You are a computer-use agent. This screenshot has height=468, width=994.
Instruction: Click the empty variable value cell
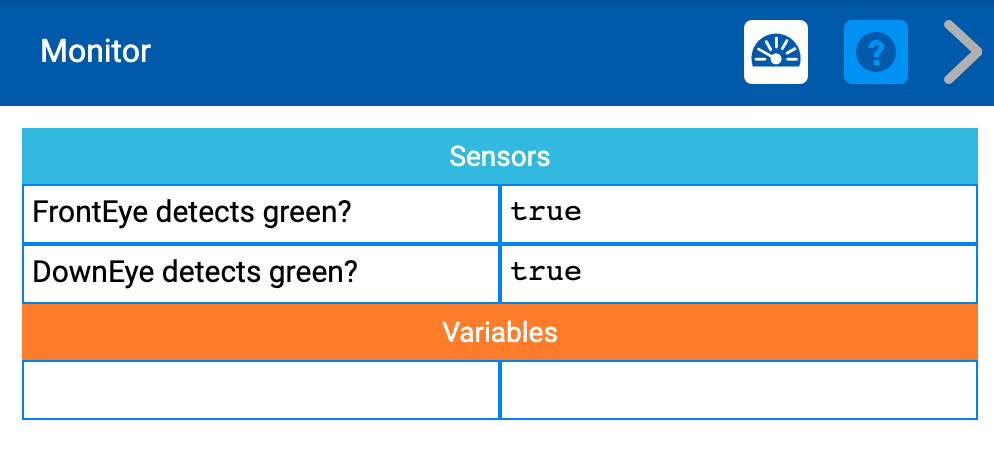coord(738,390)
